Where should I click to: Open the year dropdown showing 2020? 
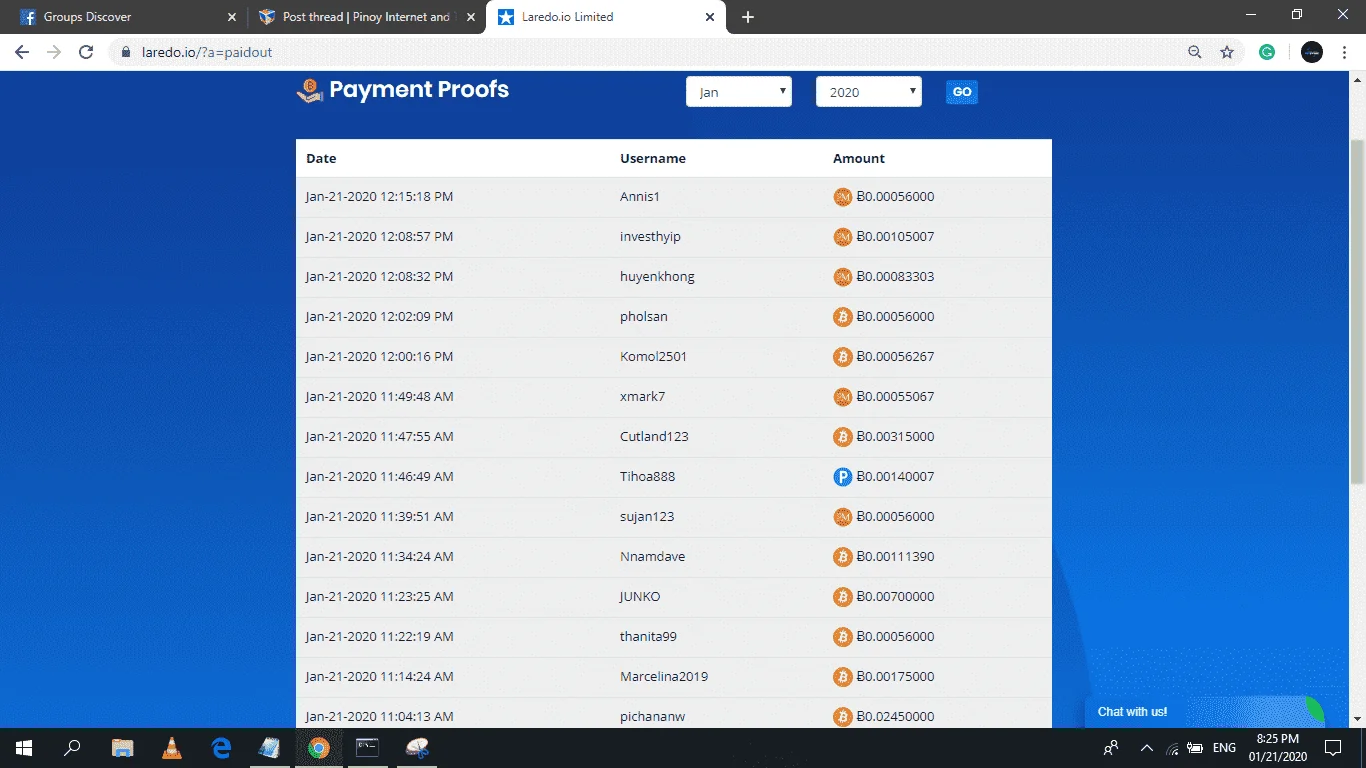pos(869,92)
